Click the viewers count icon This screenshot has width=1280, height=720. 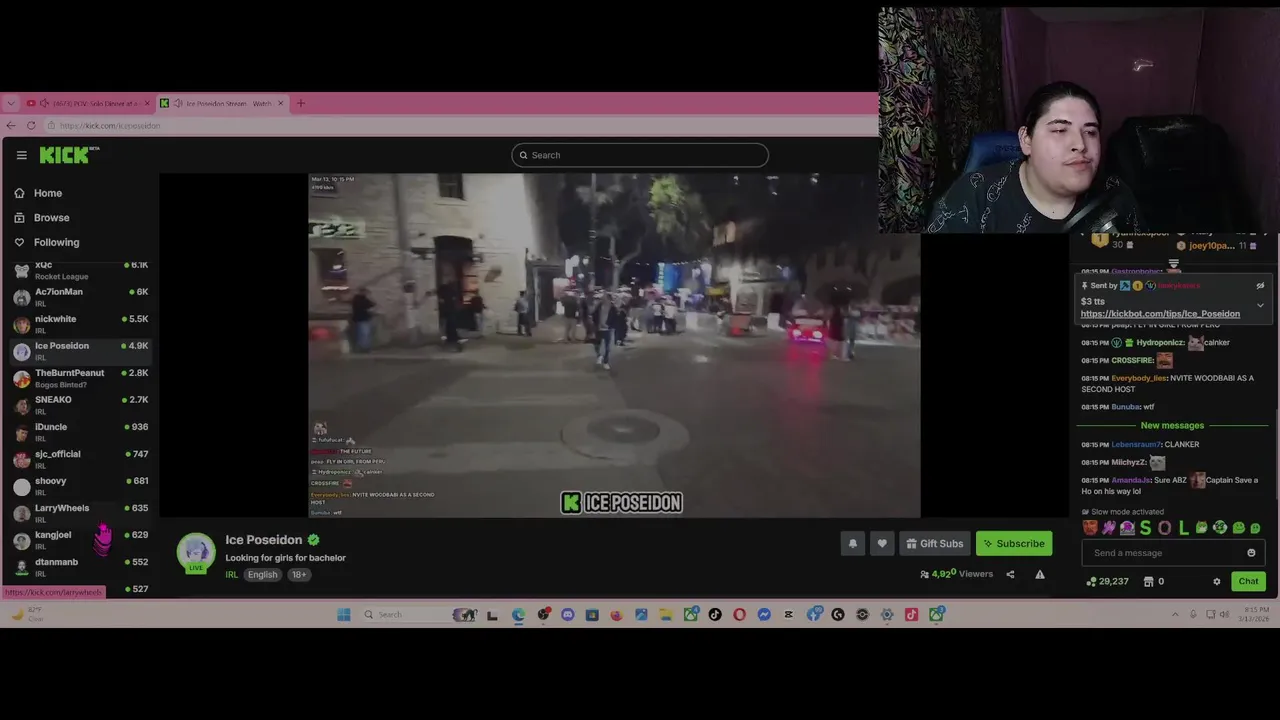(924, 574)
